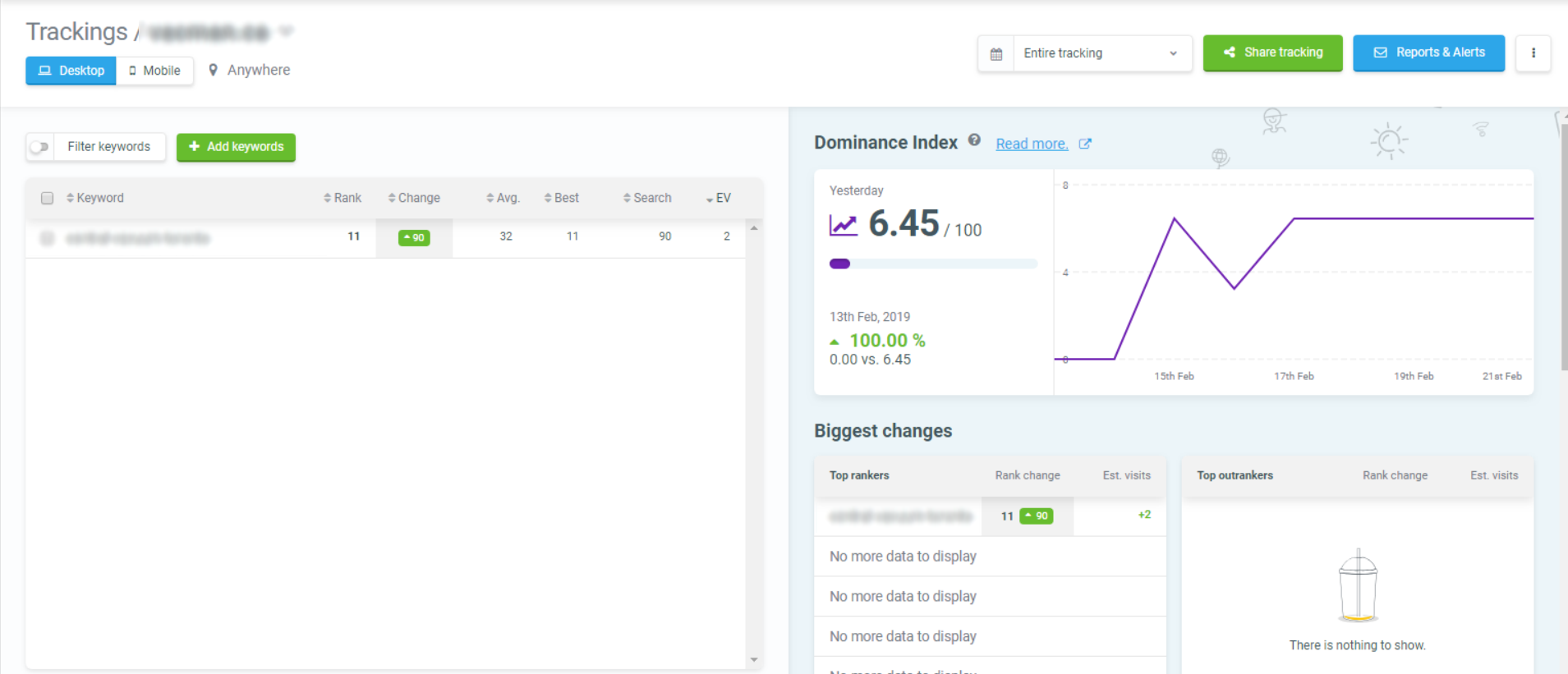Sort table by Keyword column
The height and width of the screenshot is (674, 1568).
[x=95, y=198]
